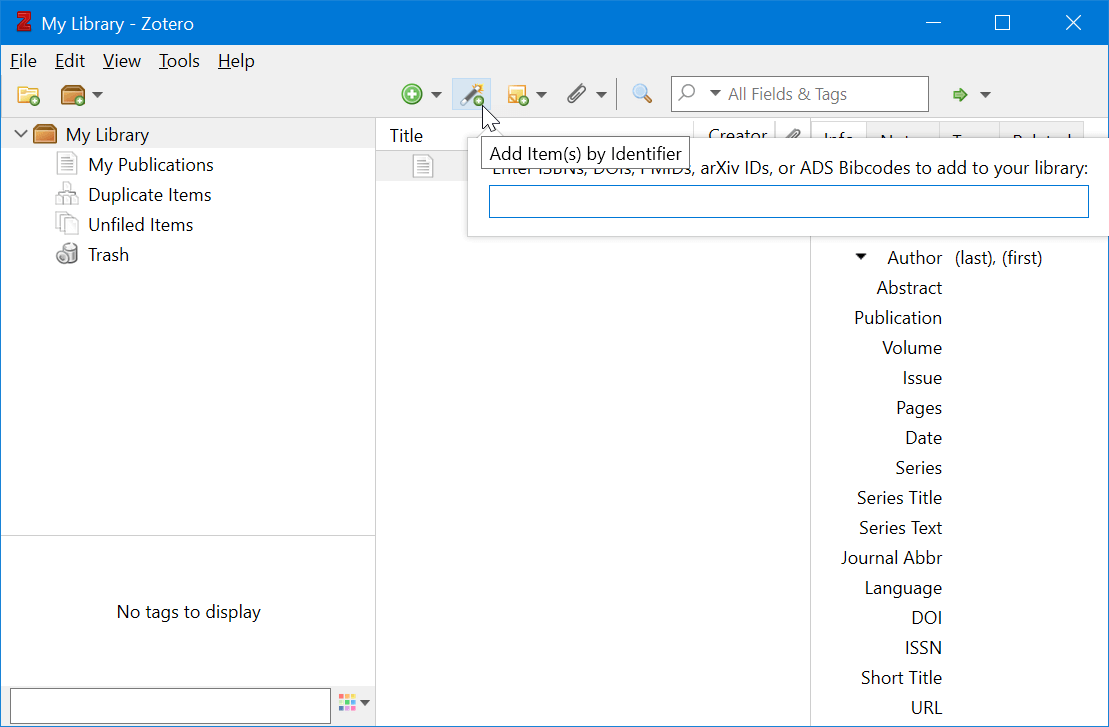Collapse the My Library tree node
The height and width of the screenshot is (727, 1109).
click(19, 133)
